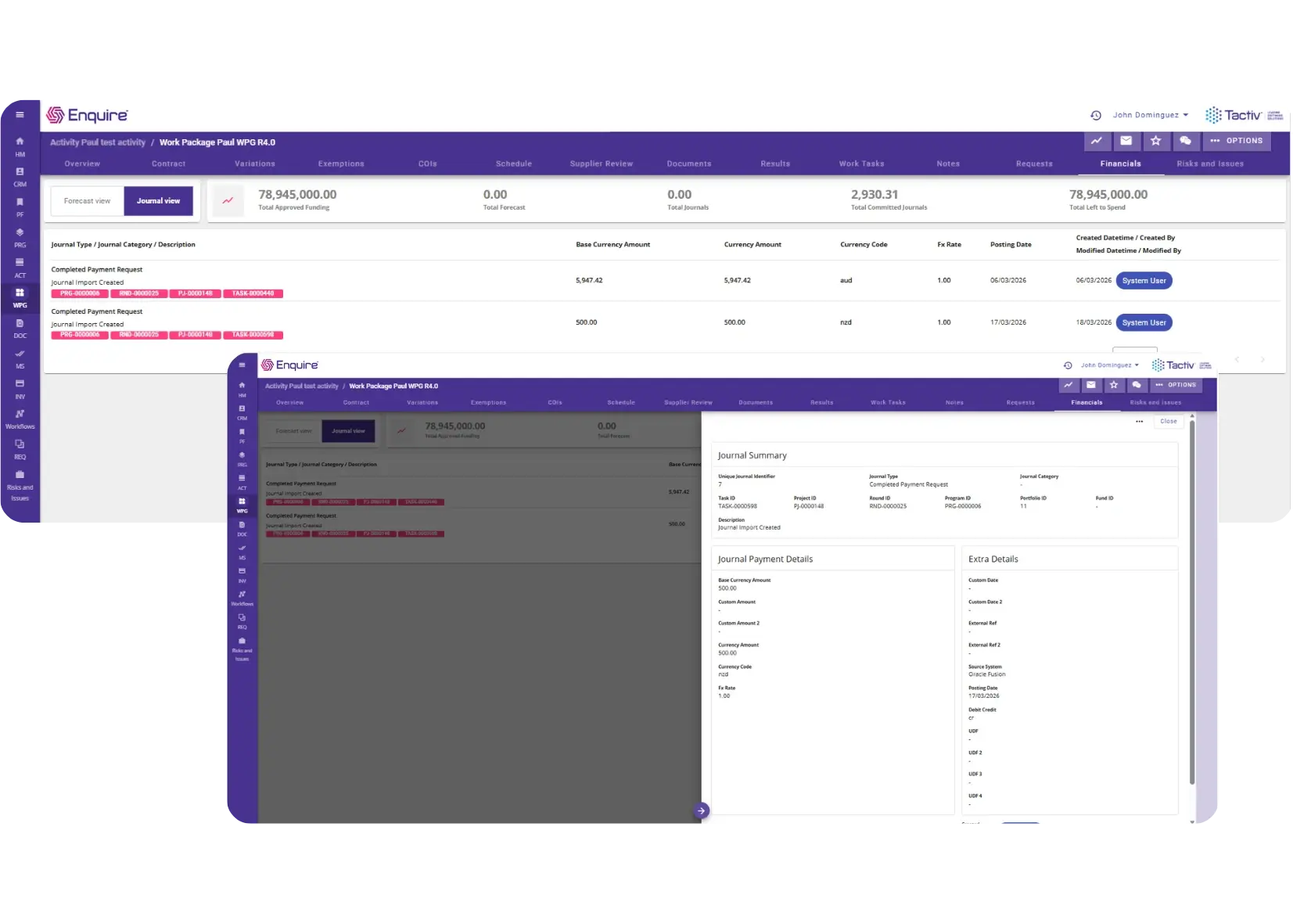This screenshot has height=924, width=1293.
Task: Open the hamburger menu in the front window
Action: [242, 365]
